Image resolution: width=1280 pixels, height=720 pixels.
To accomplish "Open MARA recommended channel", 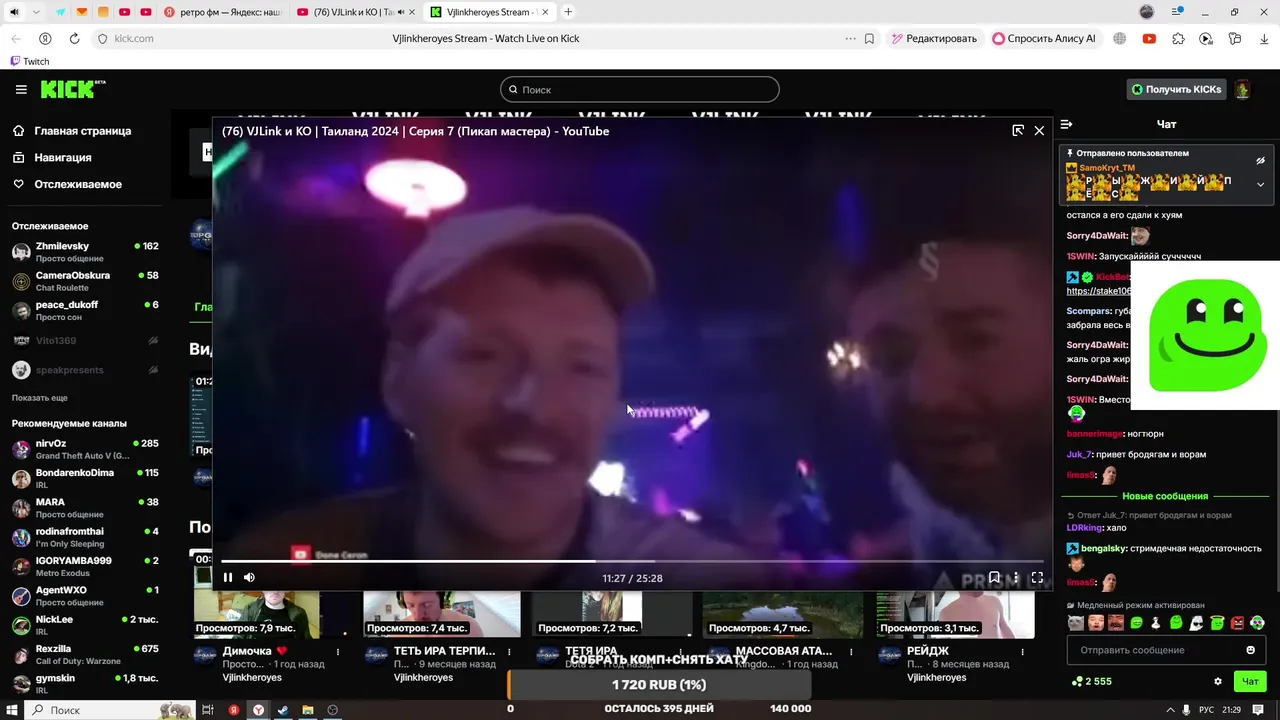I will 85,508.
